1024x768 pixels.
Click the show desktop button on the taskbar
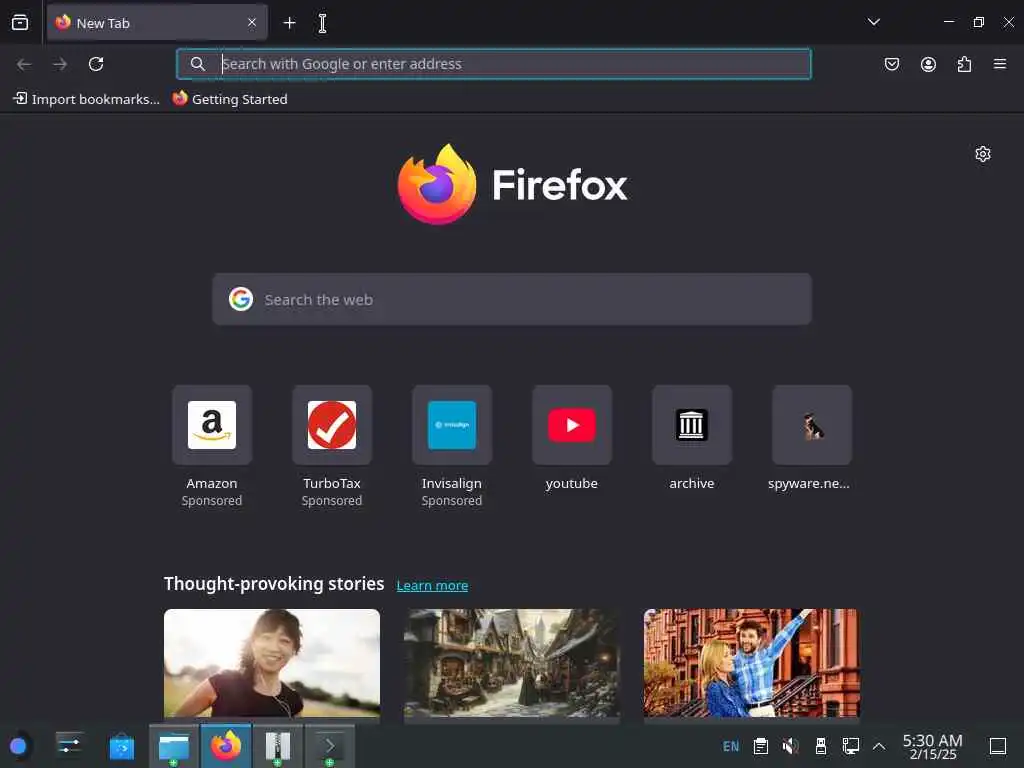pyautogui.click(x=998, y=746)
